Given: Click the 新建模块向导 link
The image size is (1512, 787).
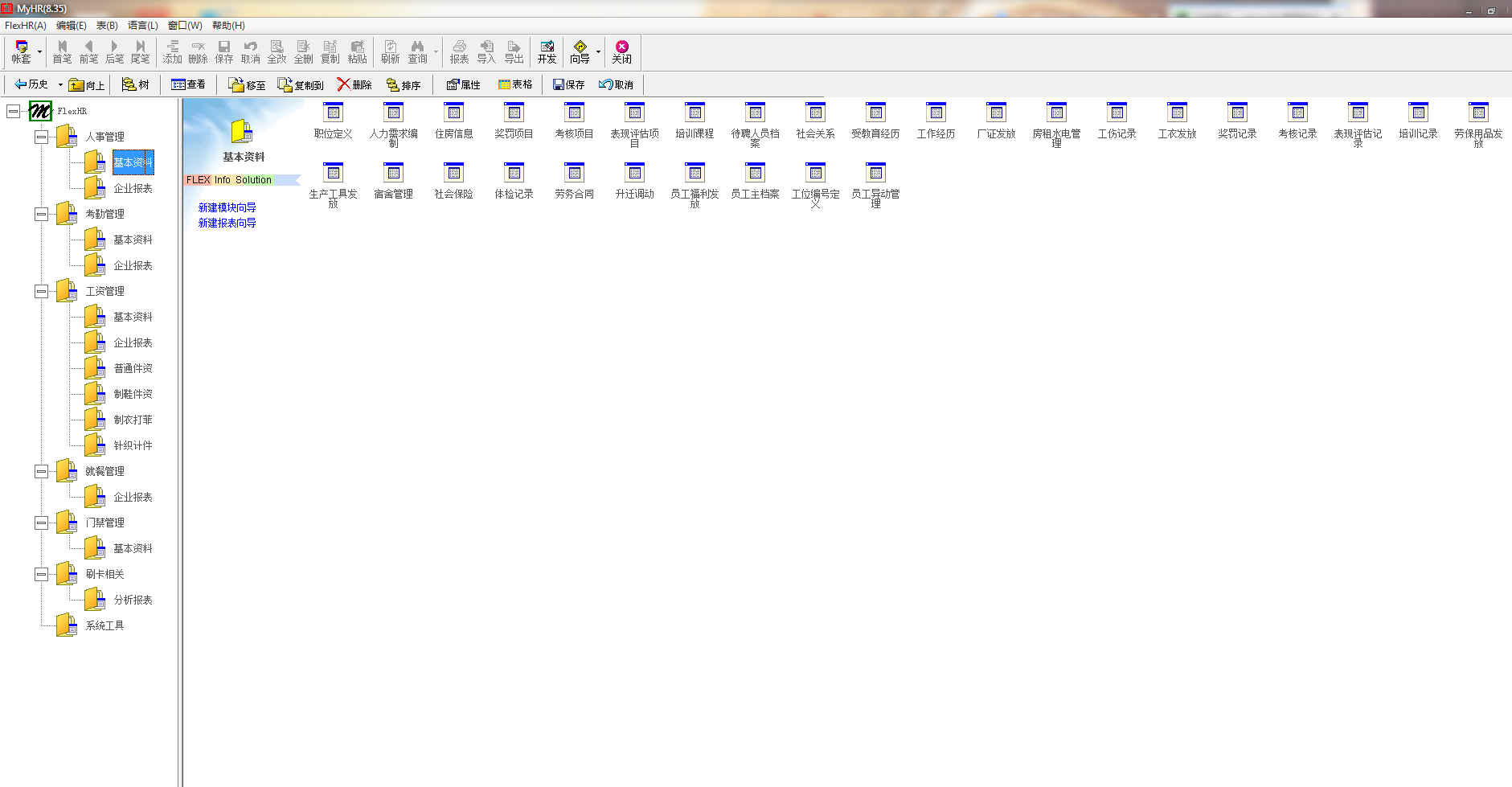Looking at the screenshot, I should pyautogui.click(x=227, y=207).
